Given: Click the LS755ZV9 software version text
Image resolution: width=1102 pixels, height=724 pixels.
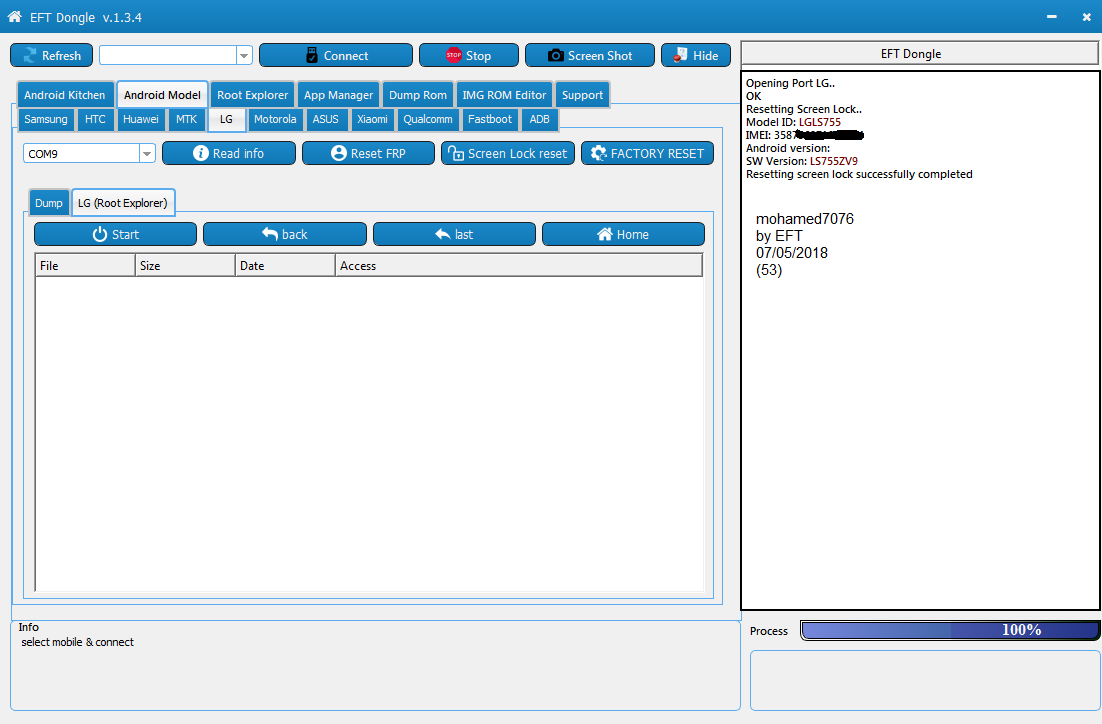Looking at the screenshot, I should click(x=834, y=161).
